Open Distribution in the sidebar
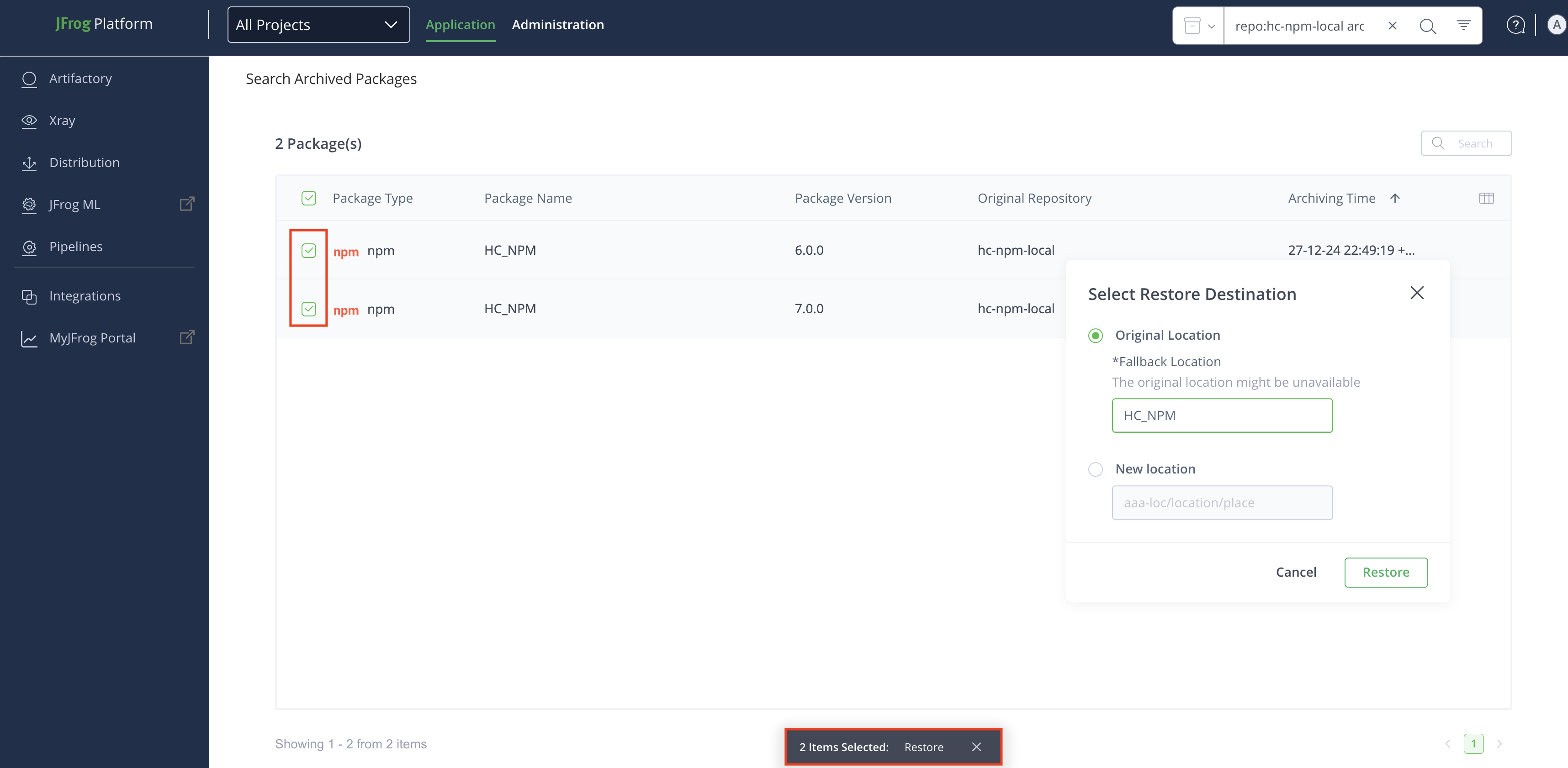 tap(84, 163)
